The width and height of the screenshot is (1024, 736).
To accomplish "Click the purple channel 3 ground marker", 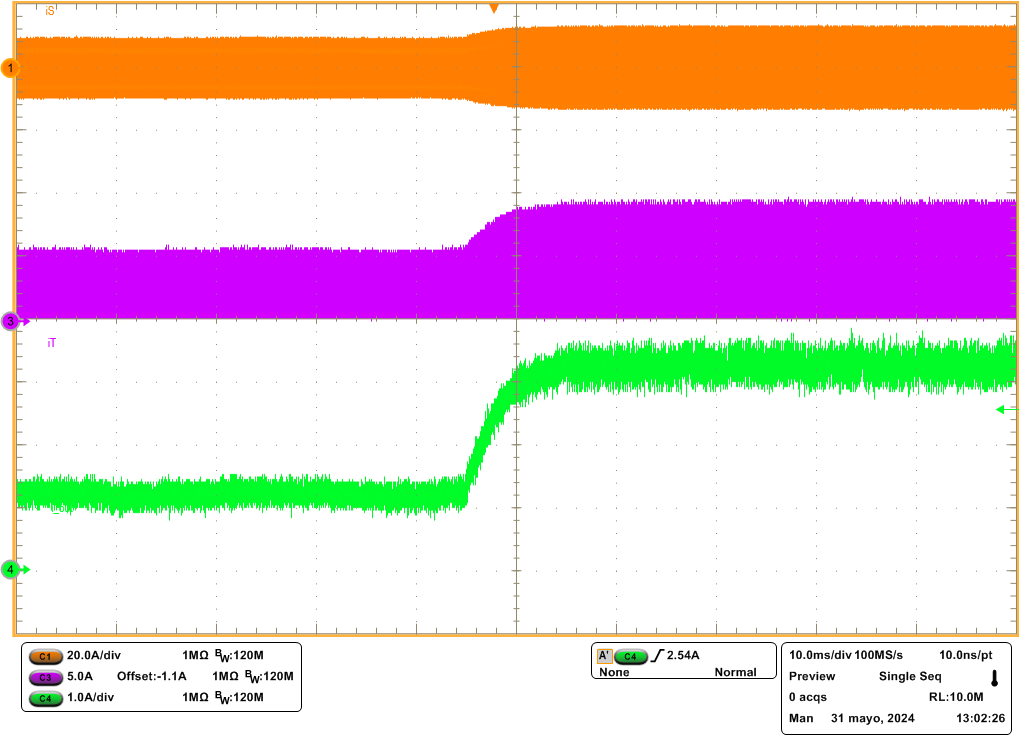I will pyautogui.click(x=11, y=321).
